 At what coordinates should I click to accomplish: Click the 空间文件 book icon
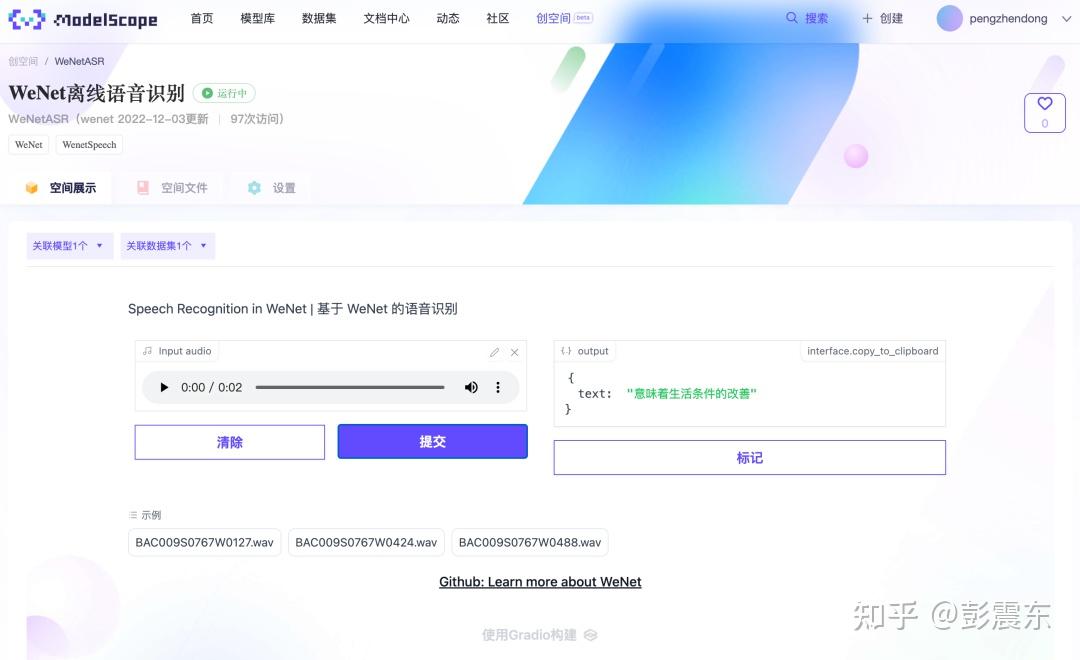pyautogui.click(x=143, y=187)
